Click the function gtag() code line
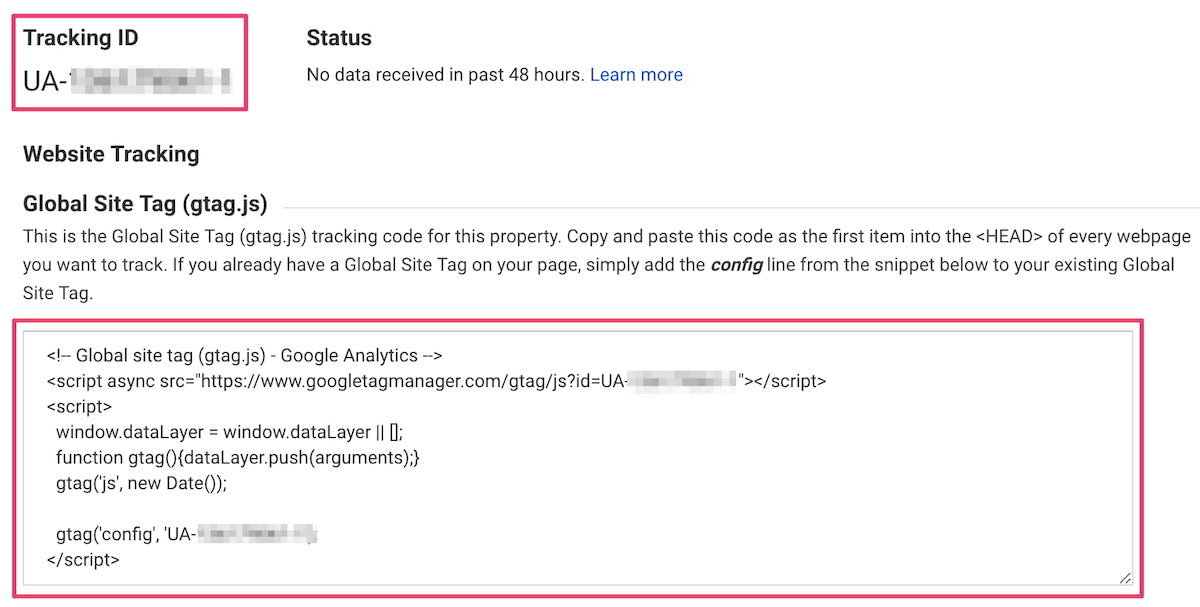Screen dimensions: 1200x607 238,458
